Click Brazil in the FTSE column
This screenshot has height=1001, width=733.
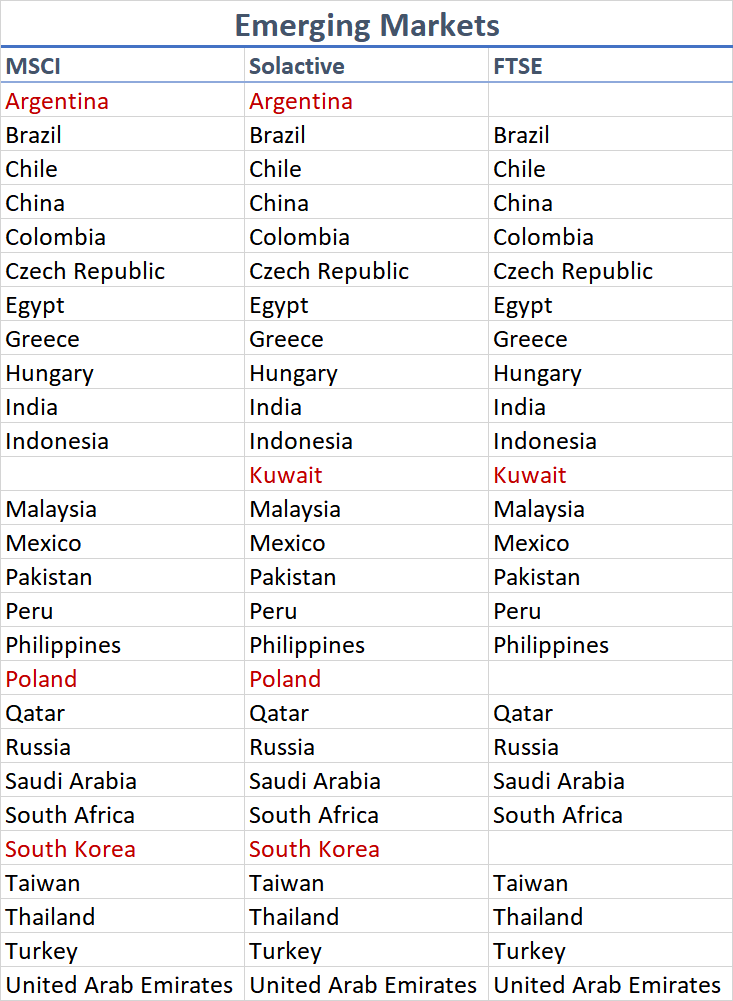521,135
